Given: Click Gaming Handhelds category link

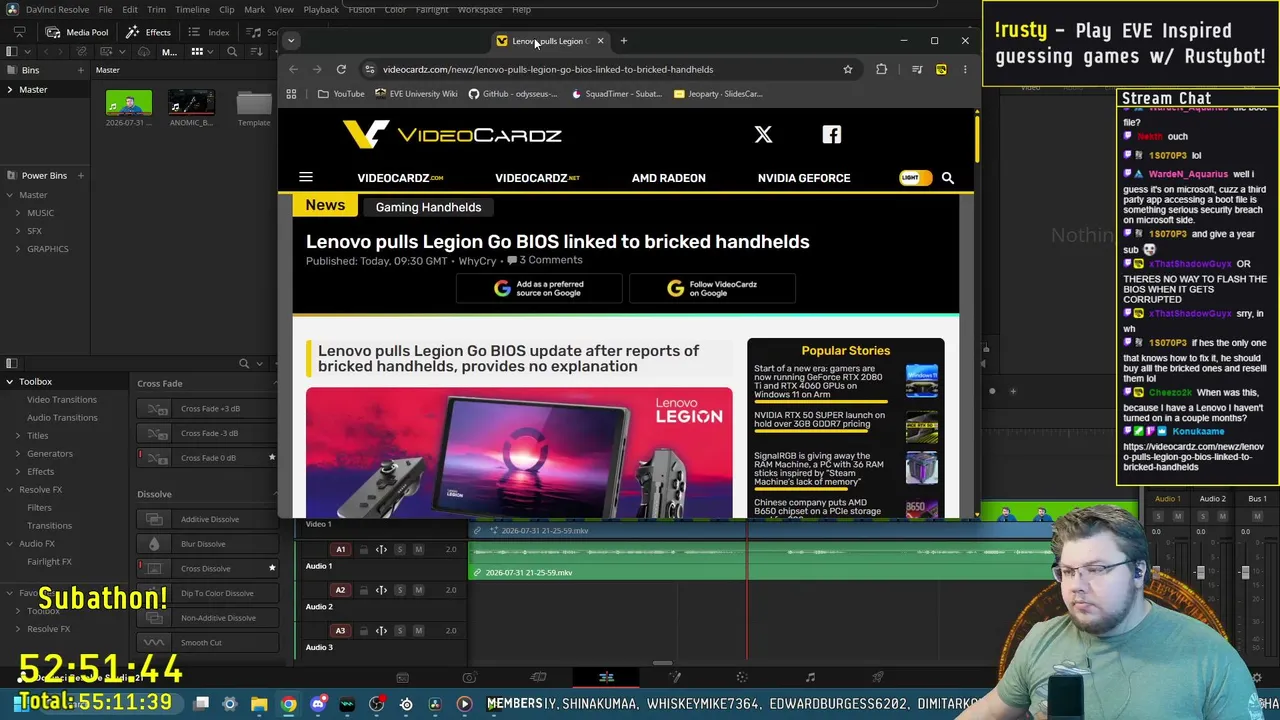Looking at the screenshot, I should (x=428, y=207).
